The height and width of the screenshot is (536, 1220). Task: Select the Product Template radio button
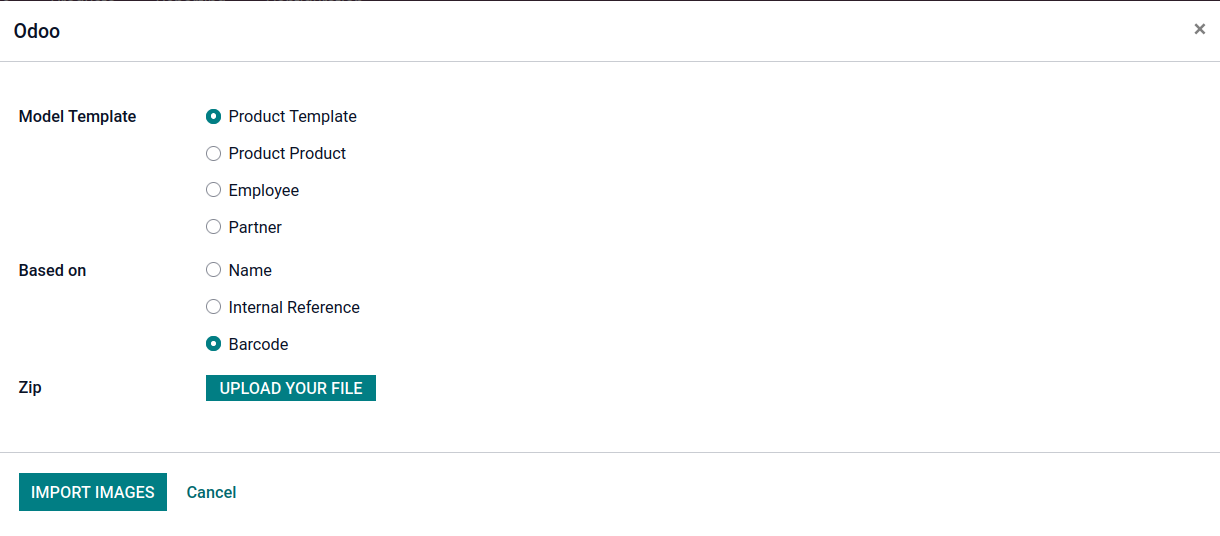point(213,117)
